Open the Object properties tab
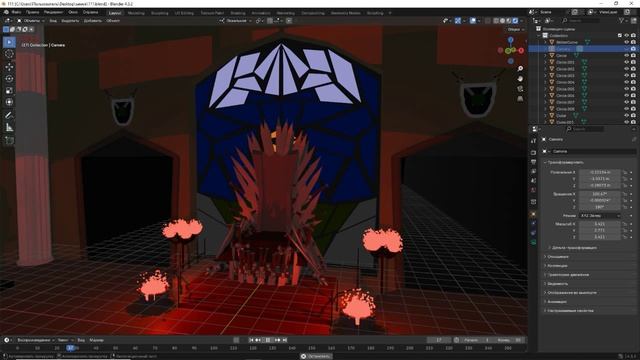Image resolution: width=640 pixels, height=360 pixels. [533, 214]
